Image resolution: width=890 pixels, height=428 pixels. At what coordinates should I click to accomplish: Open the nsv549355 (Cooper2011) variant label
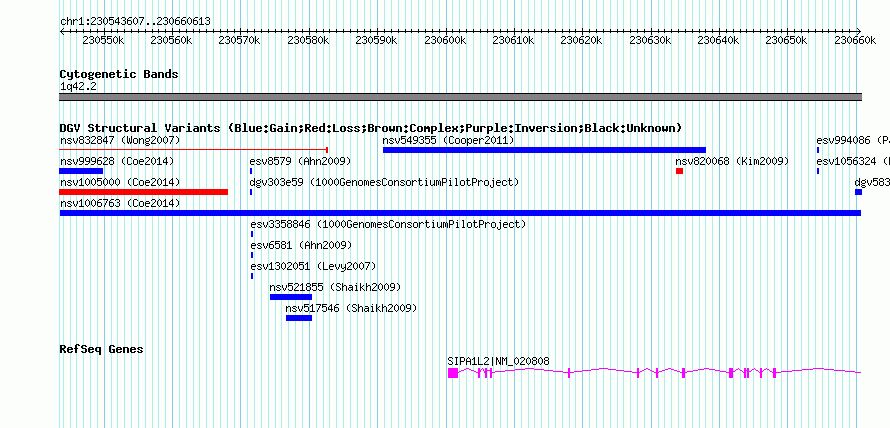pos(448,140)
